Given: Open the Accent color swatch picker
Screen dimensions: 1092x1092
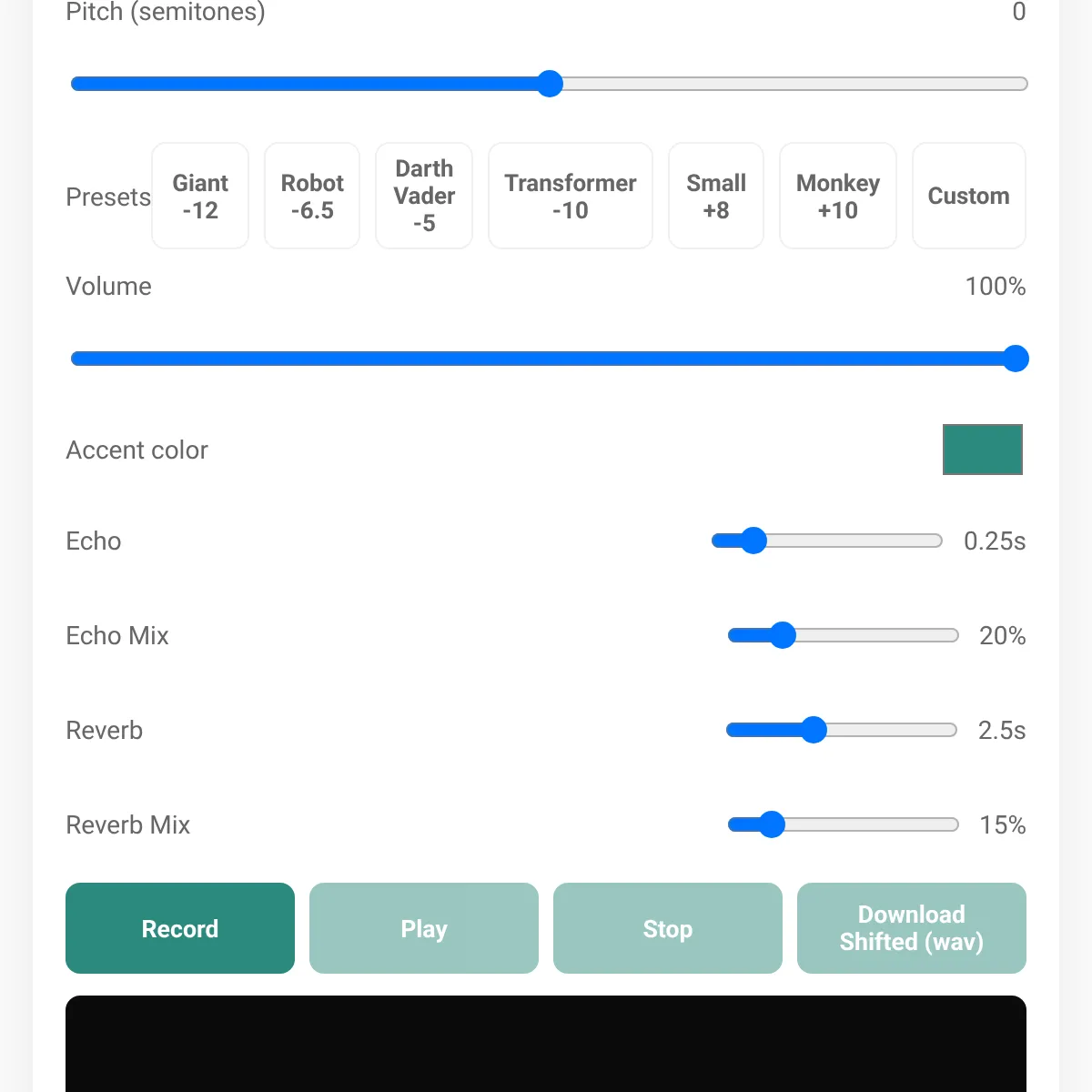Looking at the screenshot, I should [x=983, y=450].
